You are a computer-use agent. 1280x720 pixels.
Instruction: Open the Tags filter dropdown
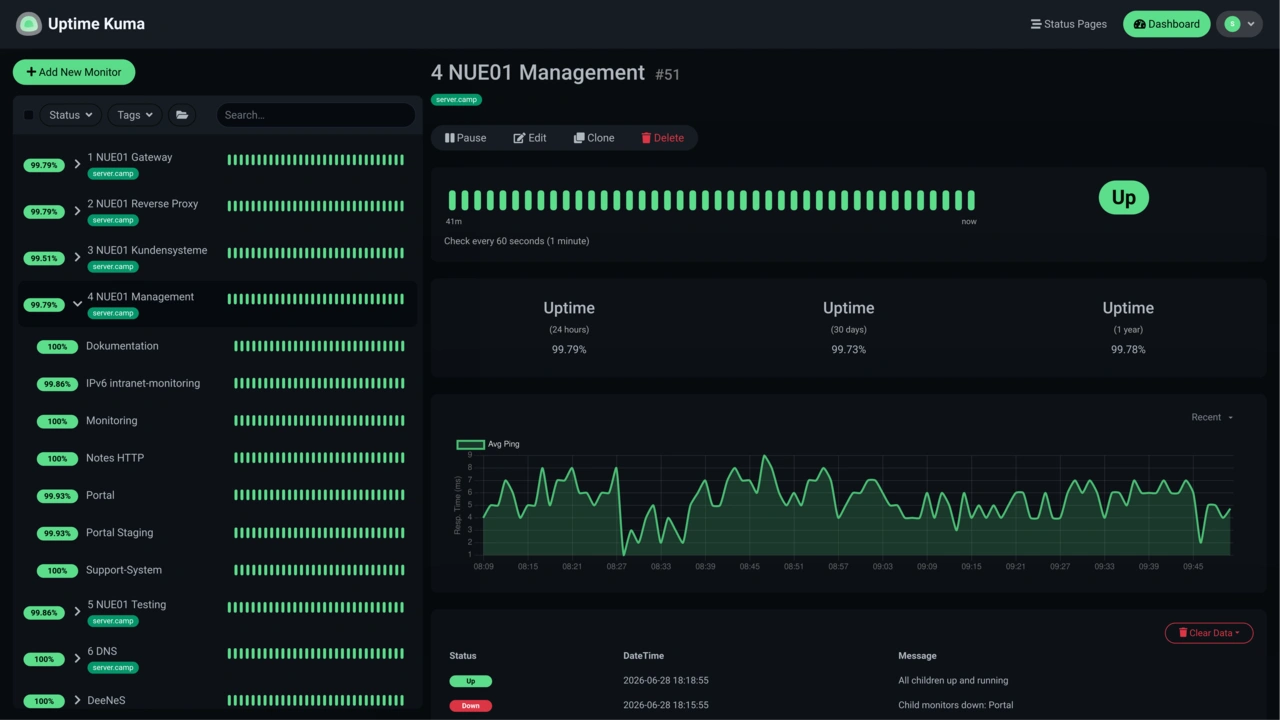pyautogui.click(x=135, y=115)
